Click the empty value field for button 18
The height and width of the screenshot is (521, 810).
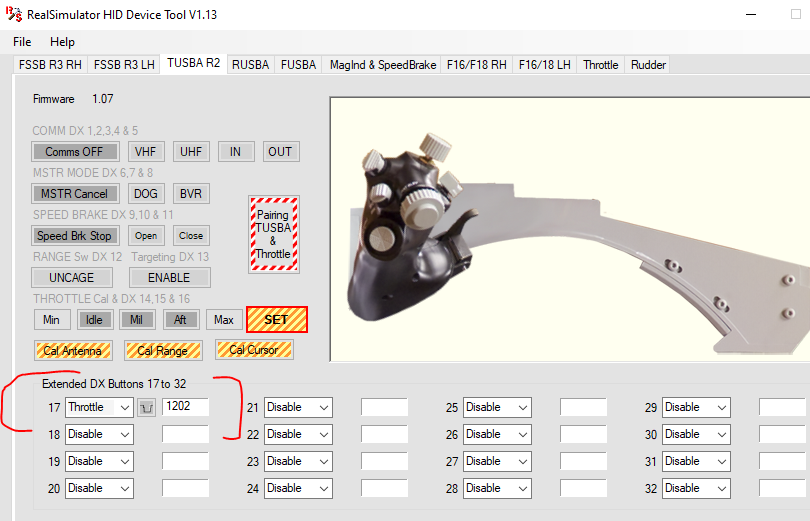185,434
